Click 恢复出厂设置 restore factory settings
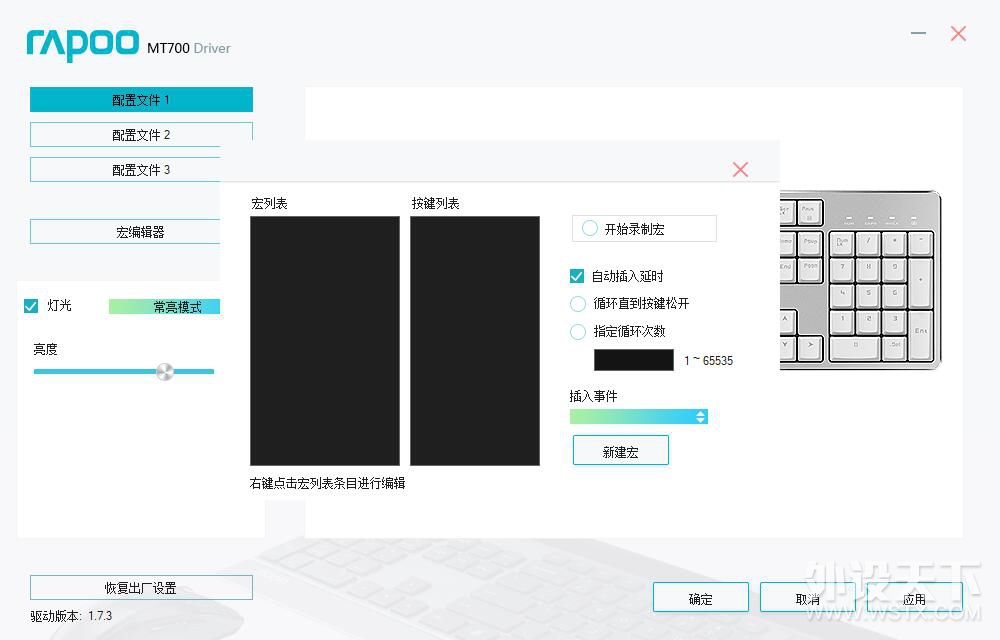 141,588
